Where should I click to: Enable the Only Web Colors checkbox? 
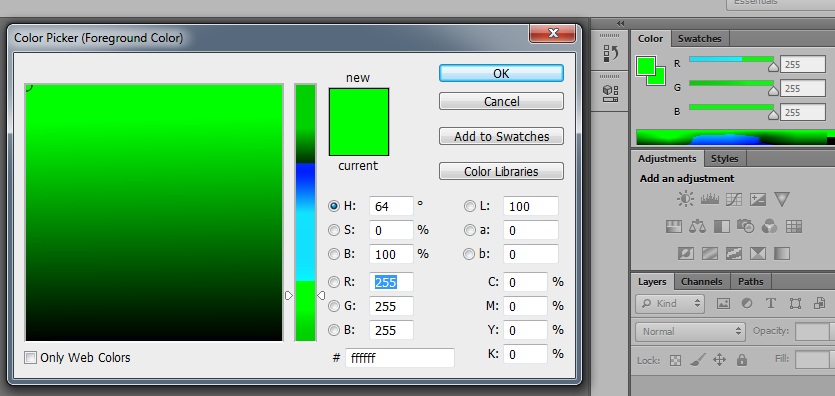click(31, 358)
